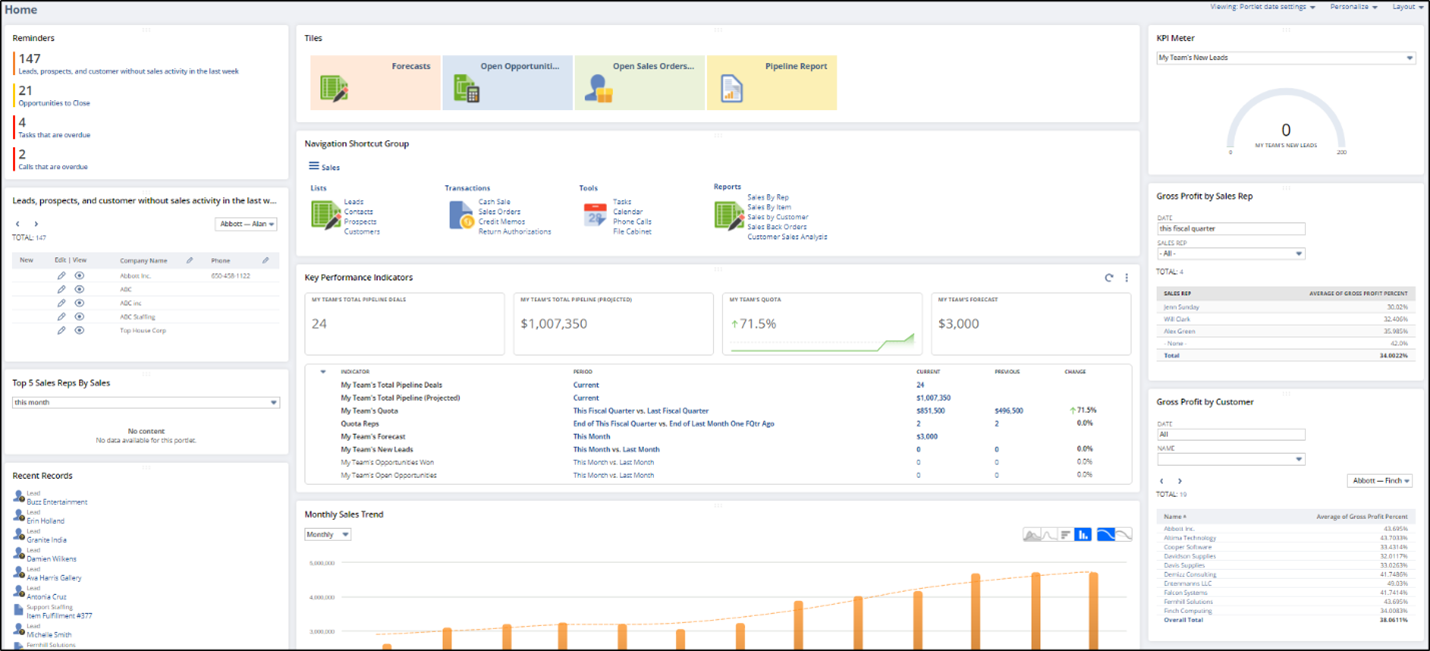Screen dimensions: 1430x651
Task: Switch Monthly Sales Trend to horizontal bar chart
Action: coord(1065,534)
